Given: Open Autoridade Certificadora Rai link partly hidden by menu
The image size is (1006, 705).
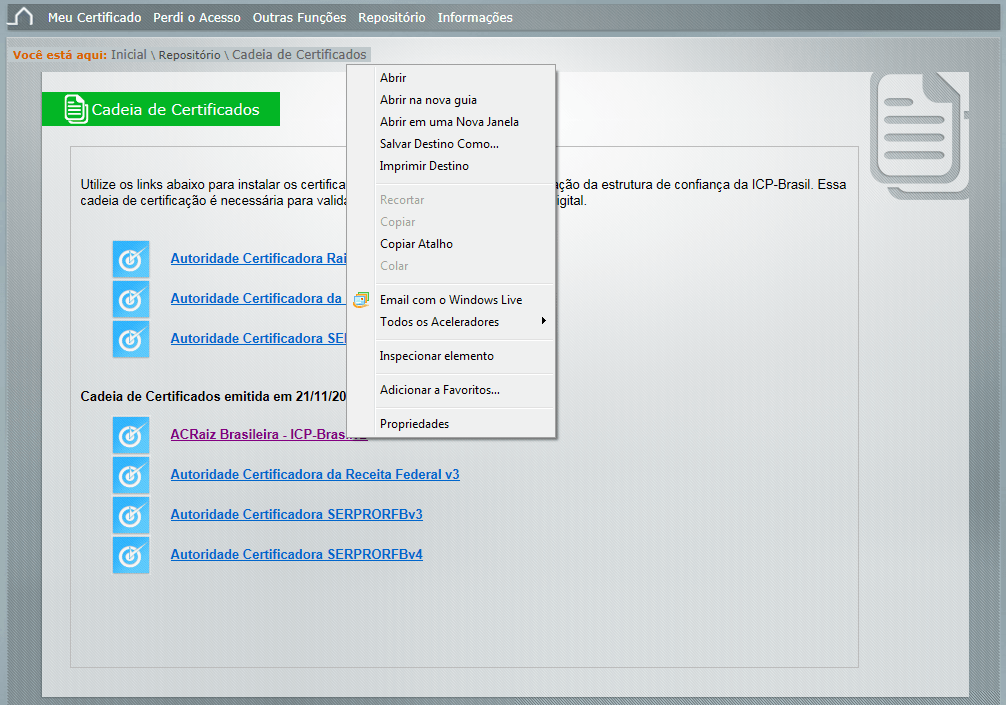Looking at the screenshot, I should coord(259,259).
